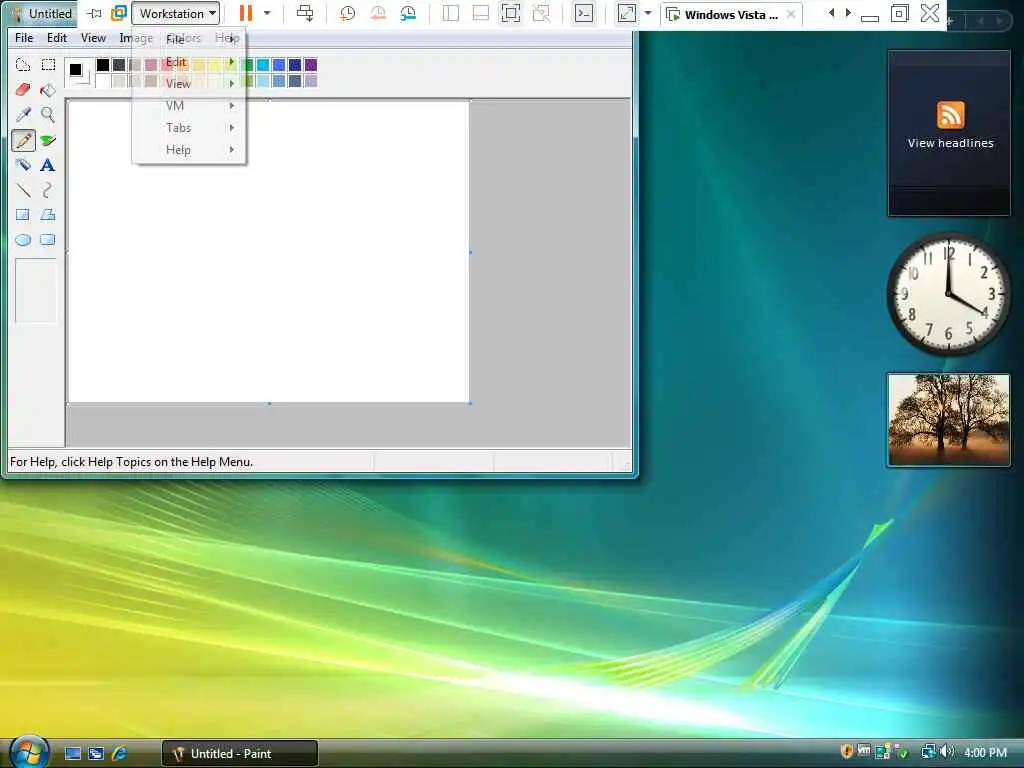
Task: Click the slide show tree photo gadget
Action: [x=948, y=420]
